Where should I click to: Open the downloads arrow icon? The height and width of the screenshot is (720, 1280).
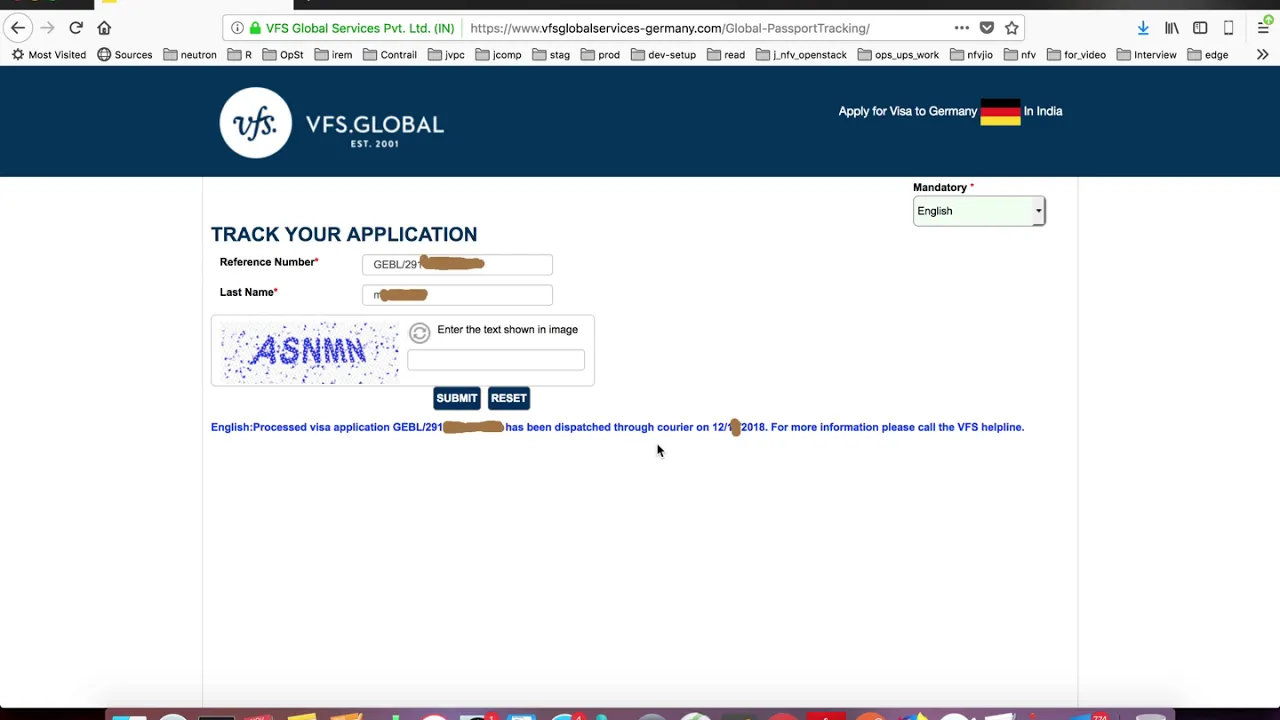pyautogui.click(x=1143, y=28)
